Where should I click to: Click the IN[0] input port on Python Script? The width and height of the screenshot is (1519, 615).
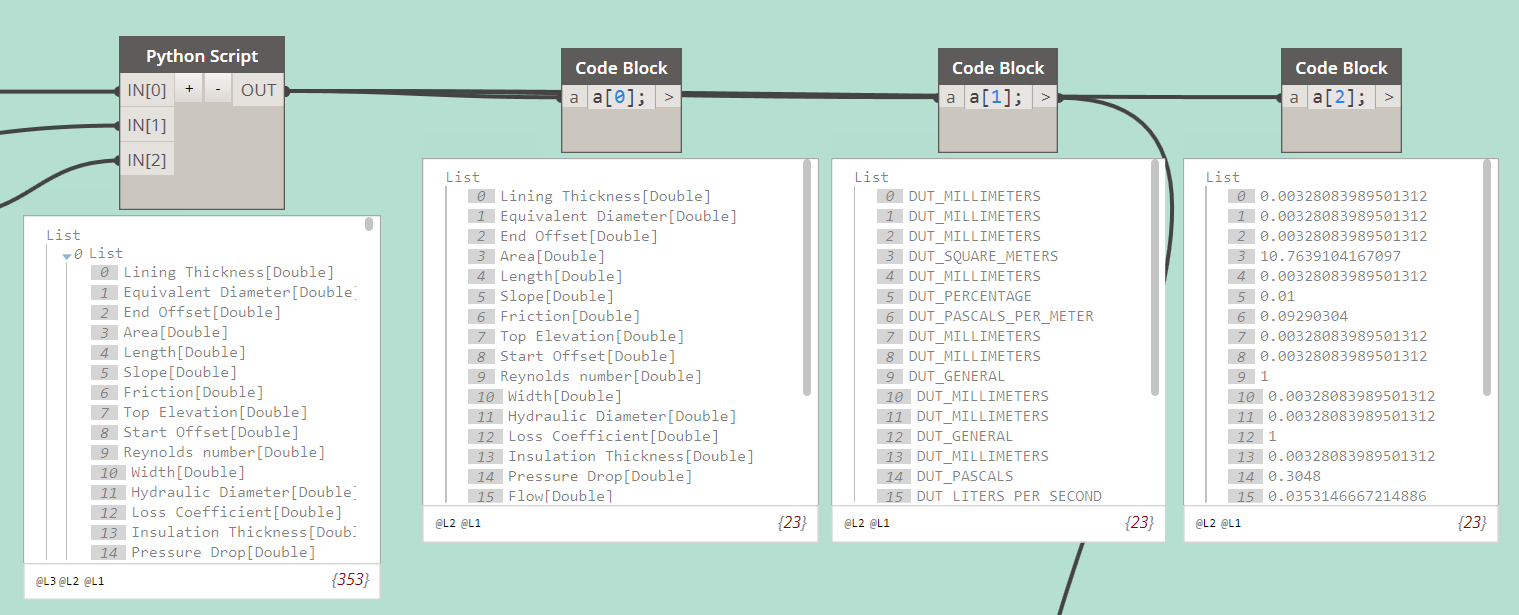point(146,89)
